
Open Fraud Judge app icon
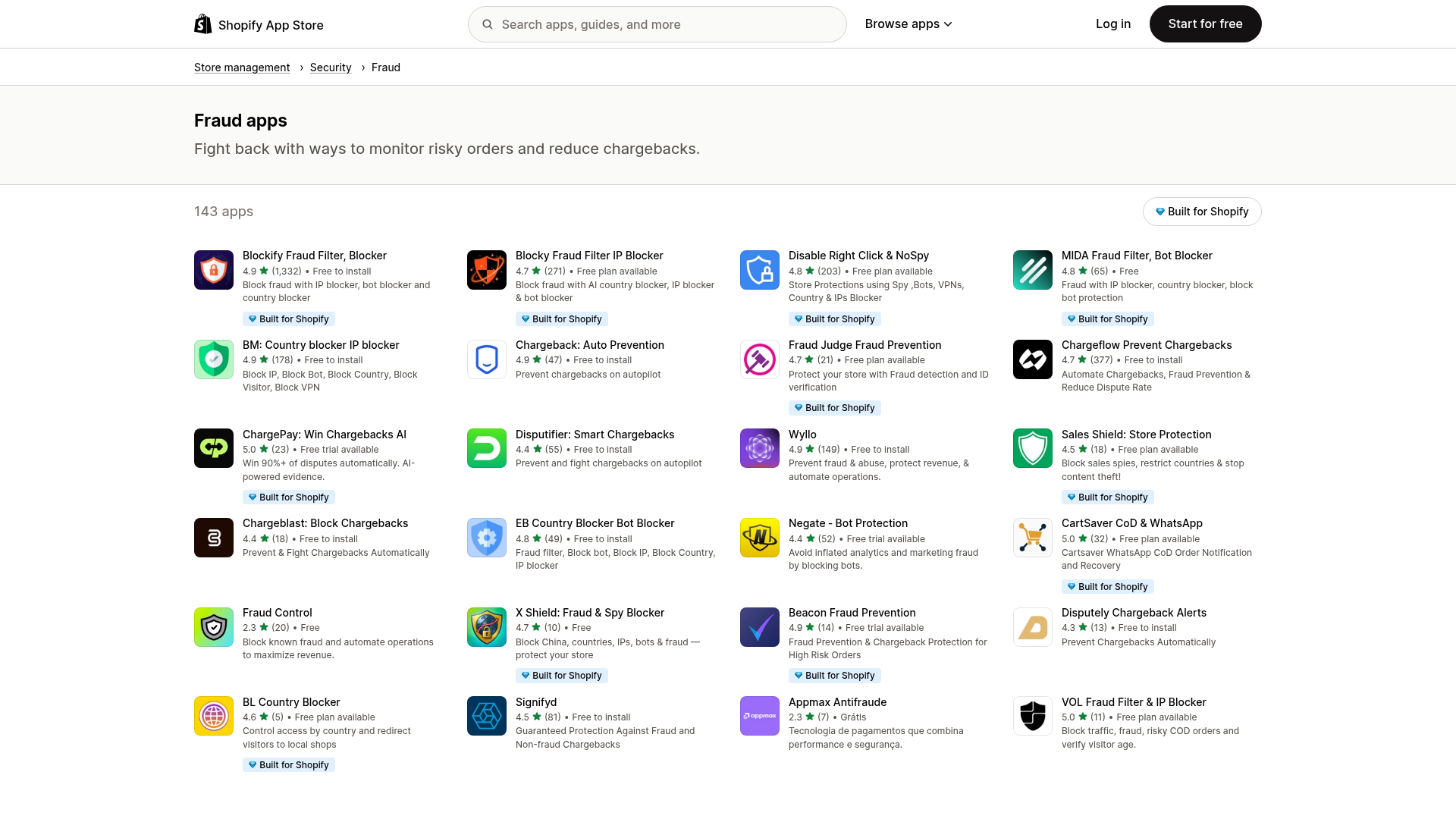pyautogui.click(x=760, y=359)
